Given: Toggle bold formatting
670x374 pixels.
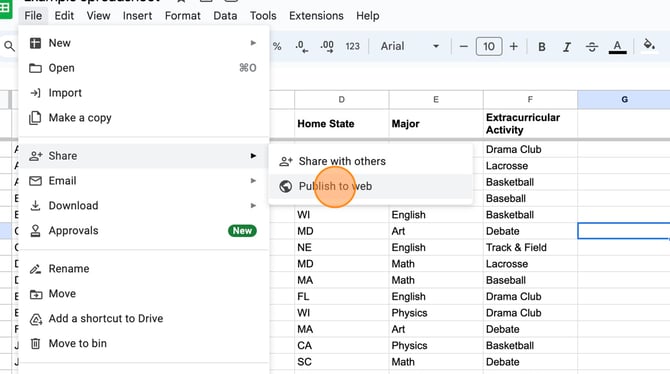Looking at the screenshot, I should point(541,47).
